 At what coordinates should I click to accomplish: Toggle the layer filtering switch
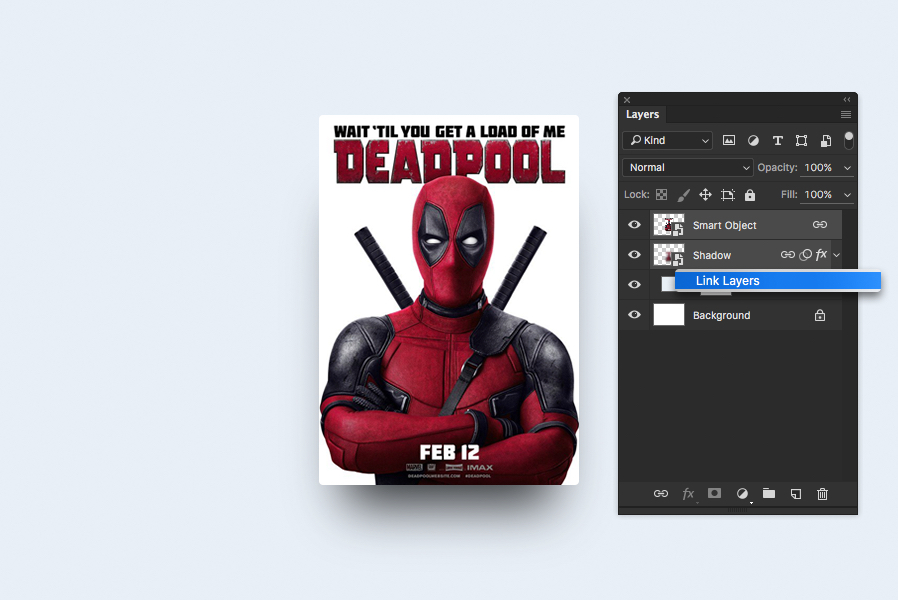point(849,140)
